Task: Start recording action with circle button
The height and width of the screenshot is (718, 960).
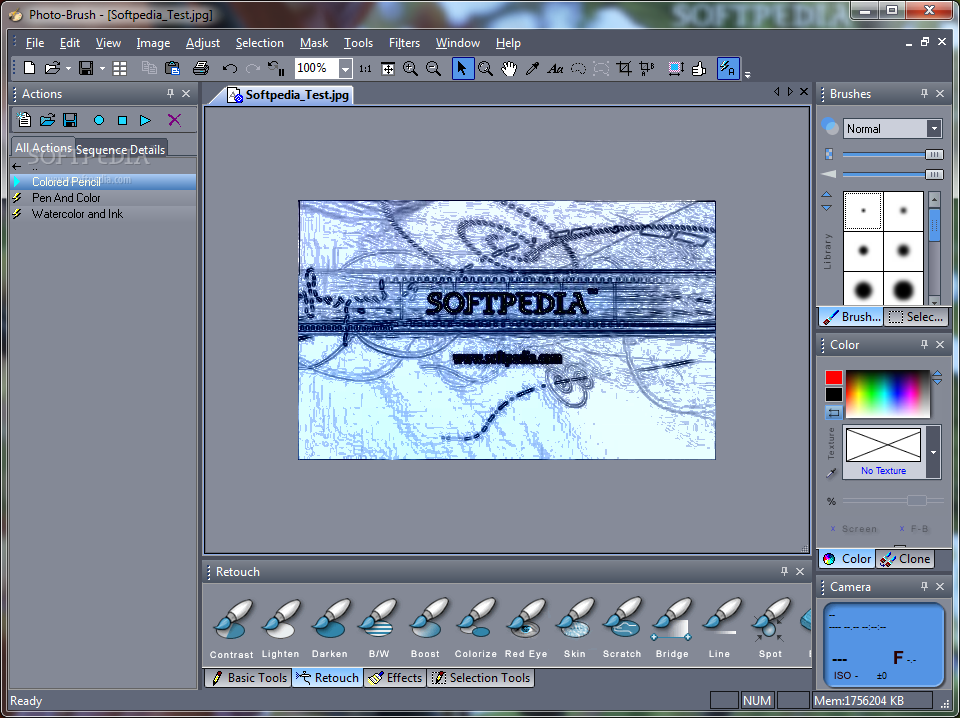Action: click(x=99, y=121)
